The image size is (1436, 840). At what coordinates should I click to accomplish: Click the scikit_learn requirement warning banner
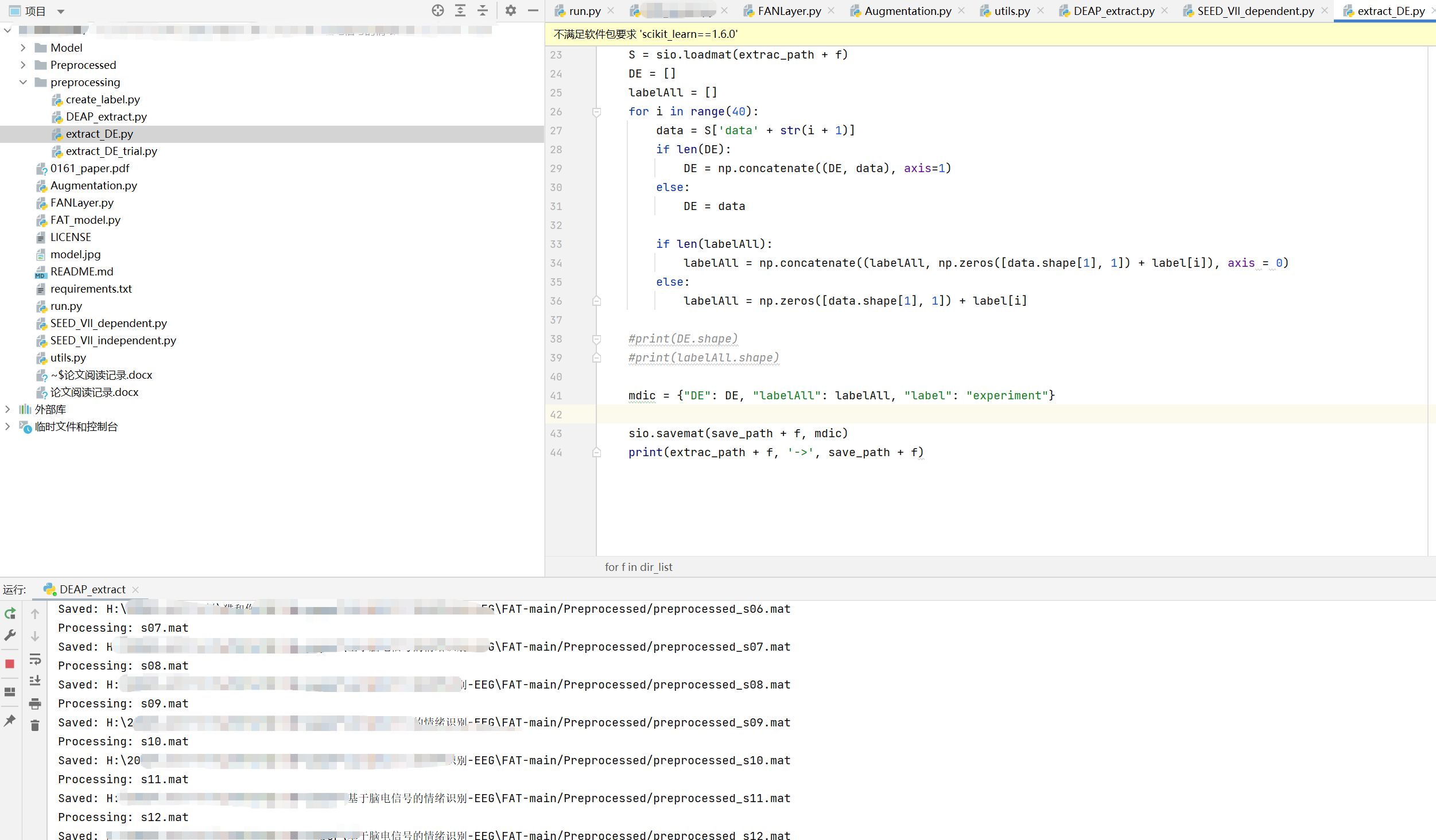click(990, 34)
